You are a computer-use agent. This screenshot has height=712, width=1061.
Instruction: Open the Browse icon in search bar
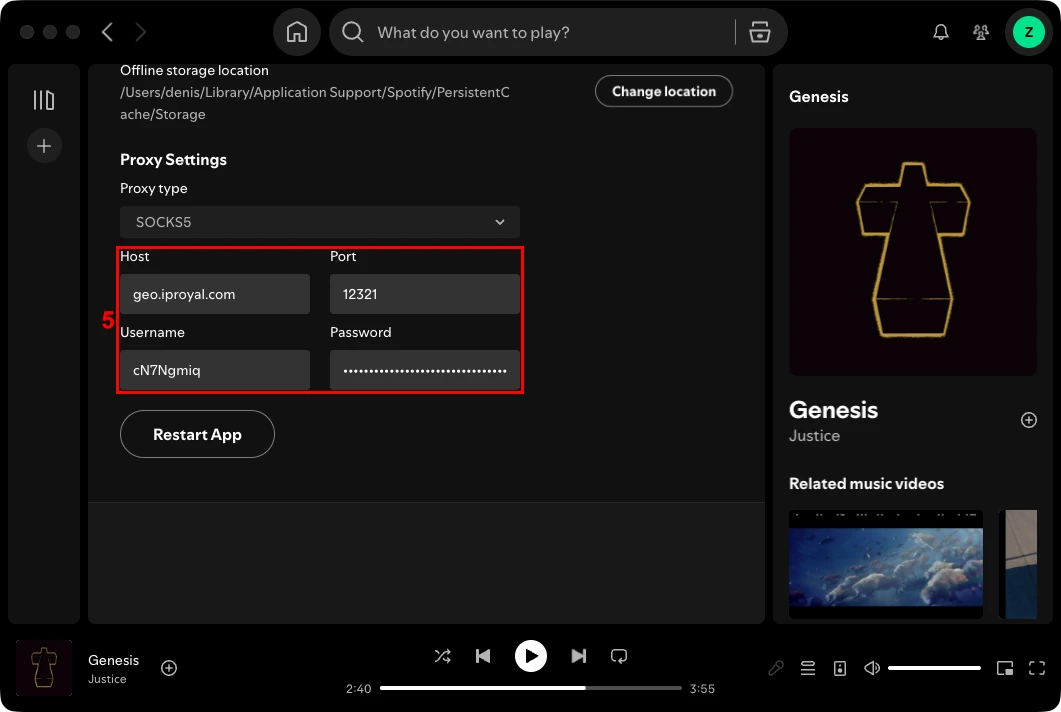click(x=760, y=32)
